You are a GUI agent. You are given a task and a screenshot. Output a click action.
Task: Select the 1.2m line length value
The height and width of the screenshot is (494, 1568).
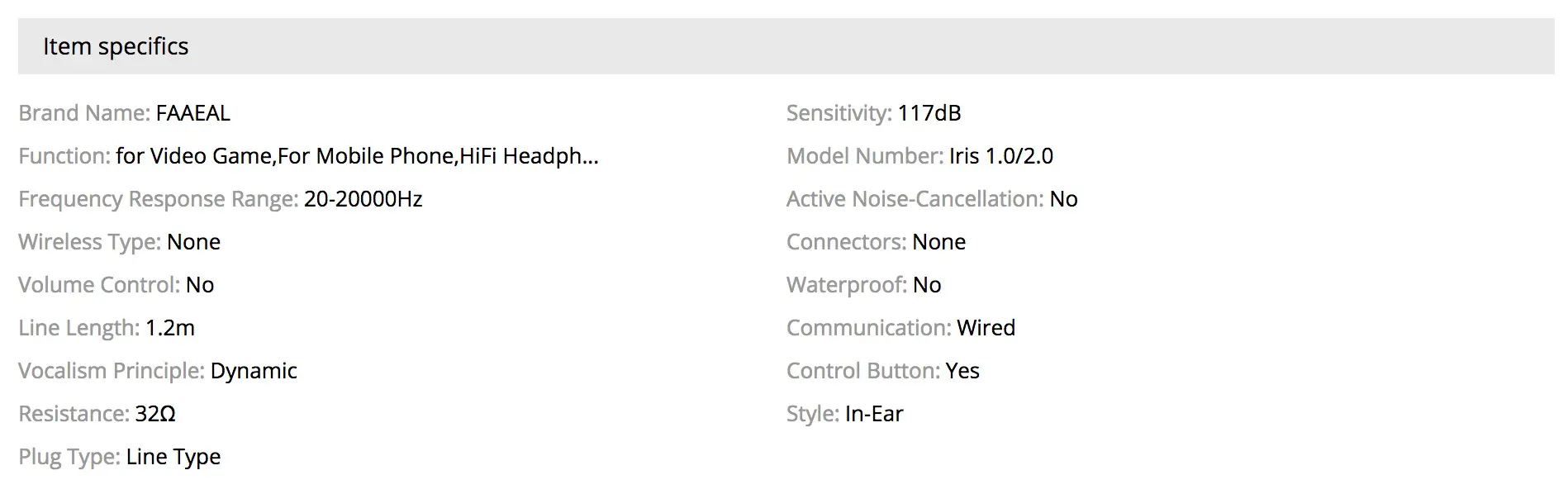tap(170, 328)
